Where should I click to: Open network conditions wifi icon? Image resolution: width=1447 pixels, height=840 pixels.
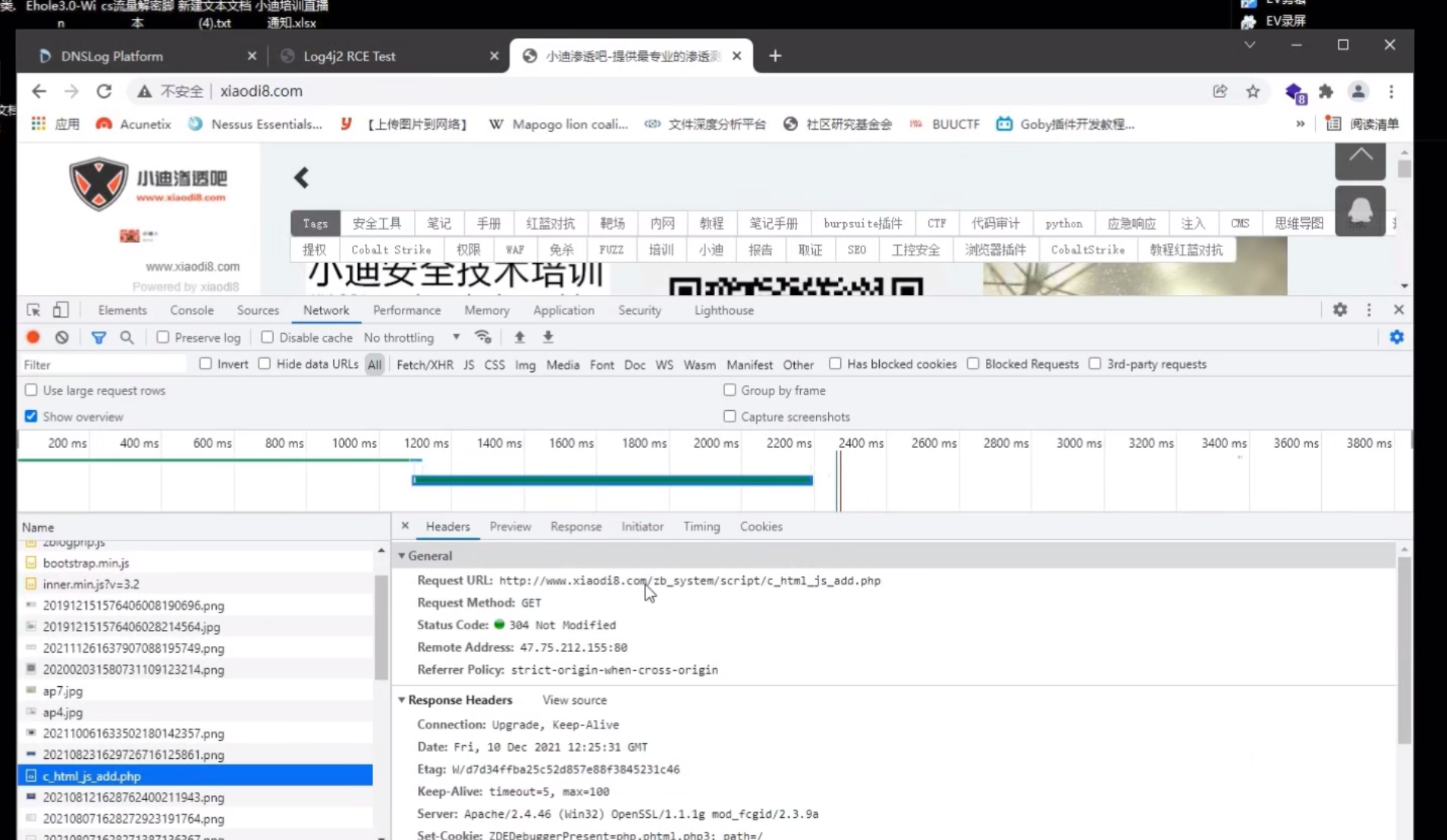pyautogui.click(x=483, y=337)
